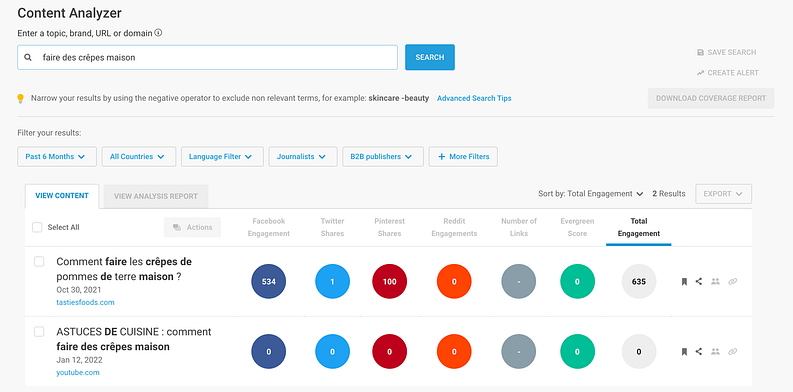This screenshot has width=793, height=392.
Task: Open the Advanced Search Tips link
Action: coord(474,98)
